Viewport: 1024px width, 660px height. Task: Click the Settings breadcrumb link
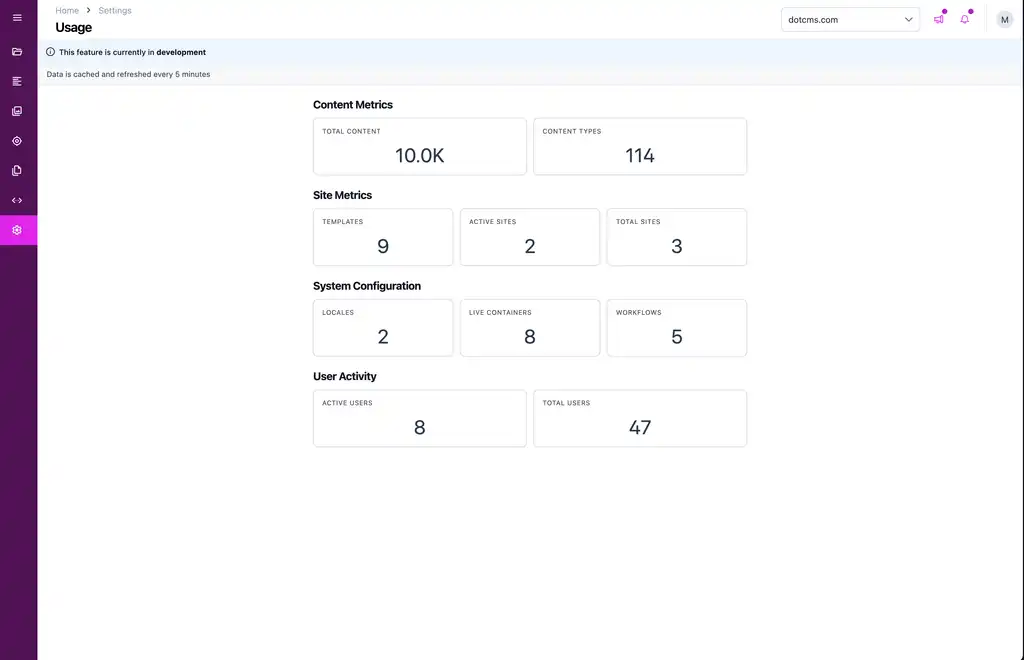(115, 10)
